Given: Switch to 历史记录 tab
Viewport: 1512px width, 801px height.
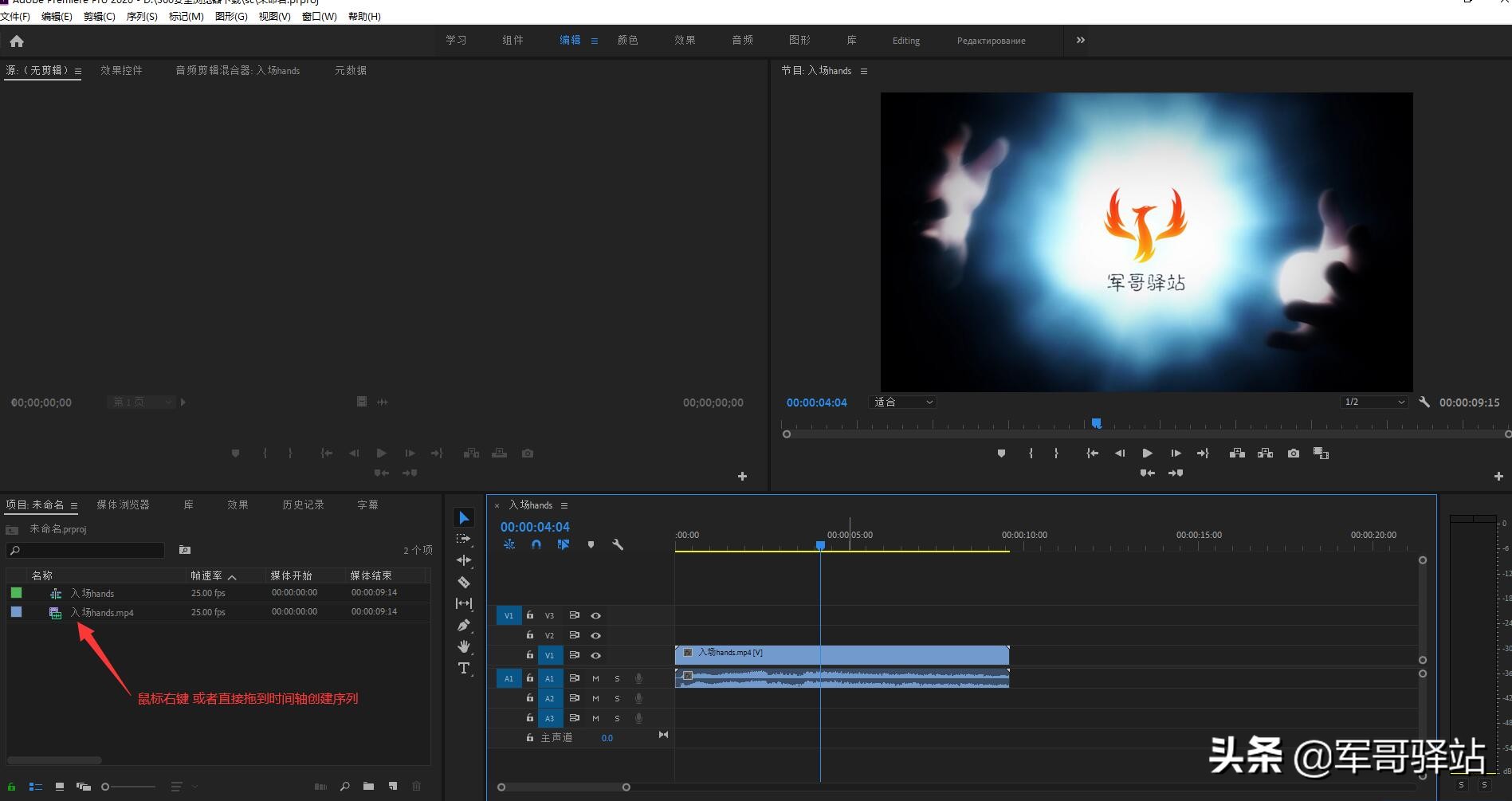Looking at the screenshot, I should [303, 505].
